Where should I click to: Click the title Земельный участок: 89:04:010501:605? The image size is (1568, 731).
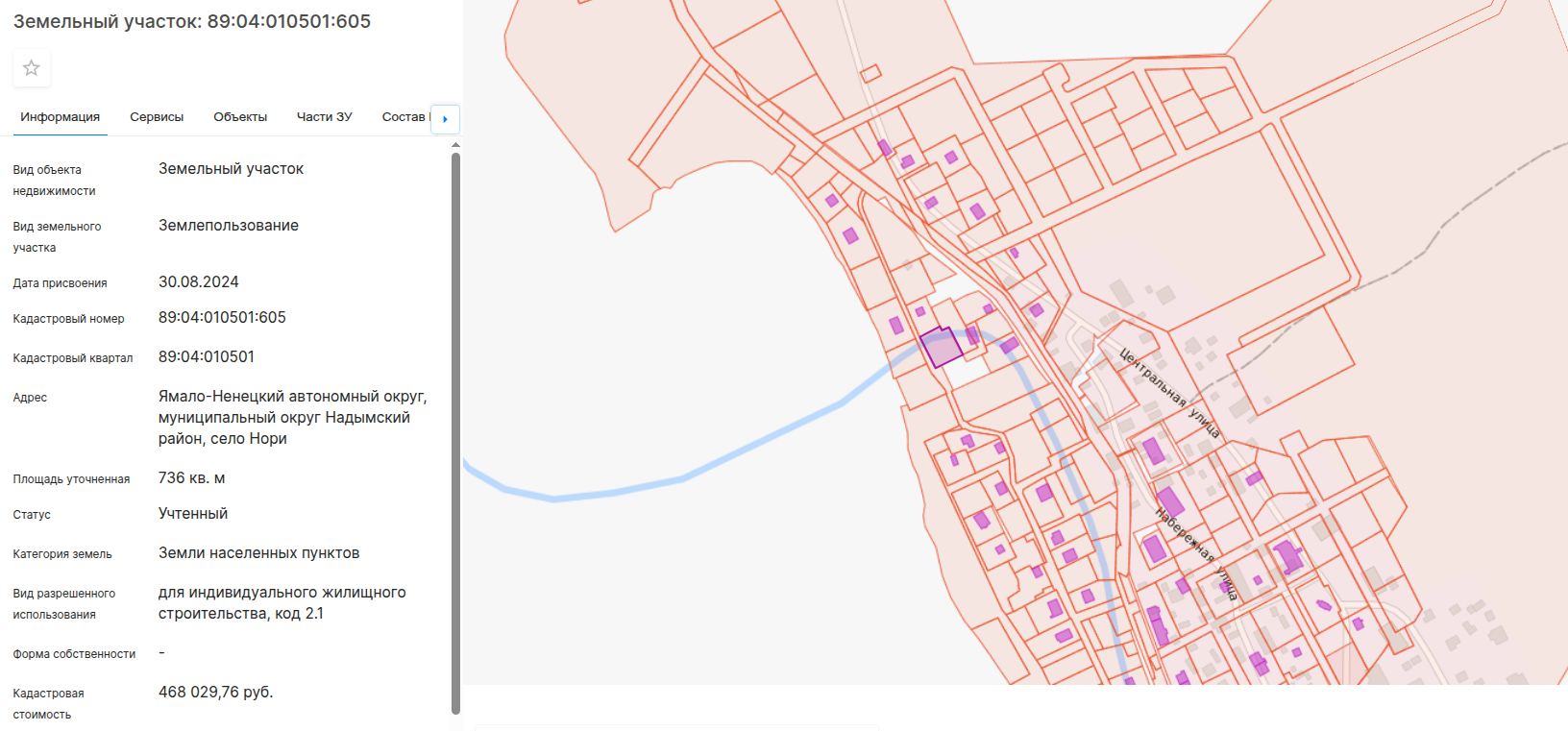[192, 21]
